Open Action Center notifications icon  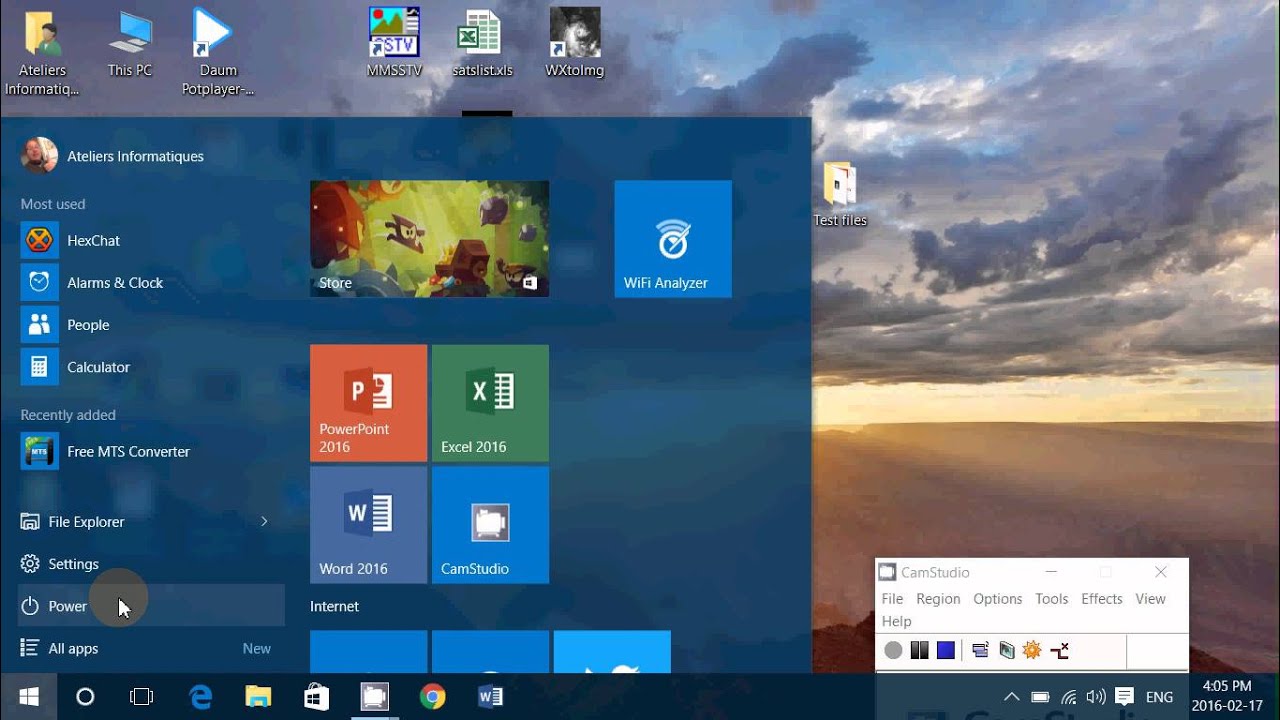point(1124,697)
